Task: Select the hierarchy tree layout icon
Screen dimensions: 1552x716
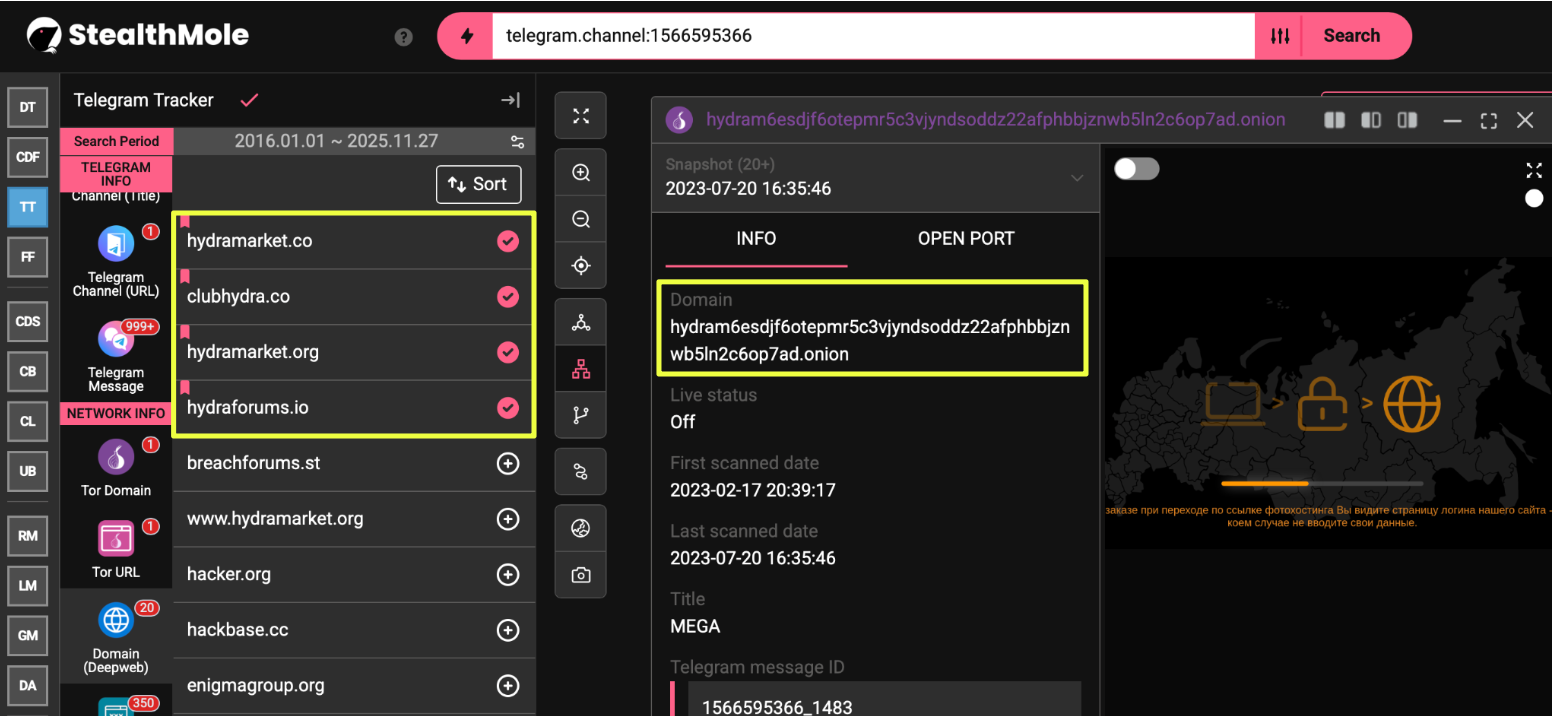Action: (580, 369)
